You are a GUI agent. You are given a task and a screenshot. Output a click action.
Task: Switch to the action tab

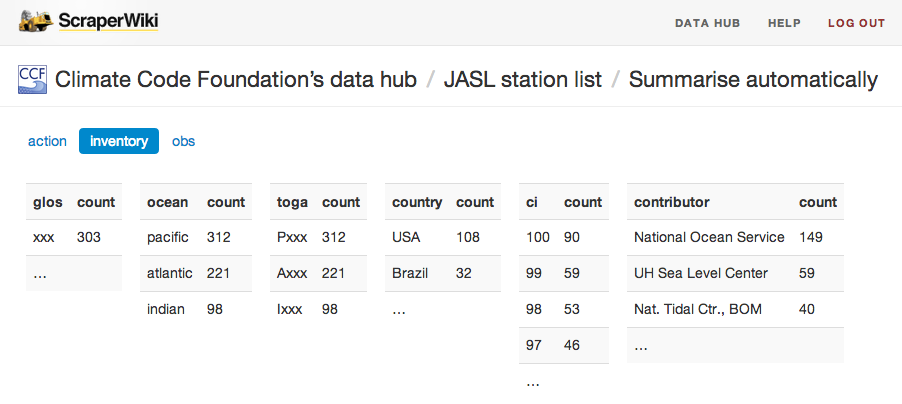(x=47, y=141)
